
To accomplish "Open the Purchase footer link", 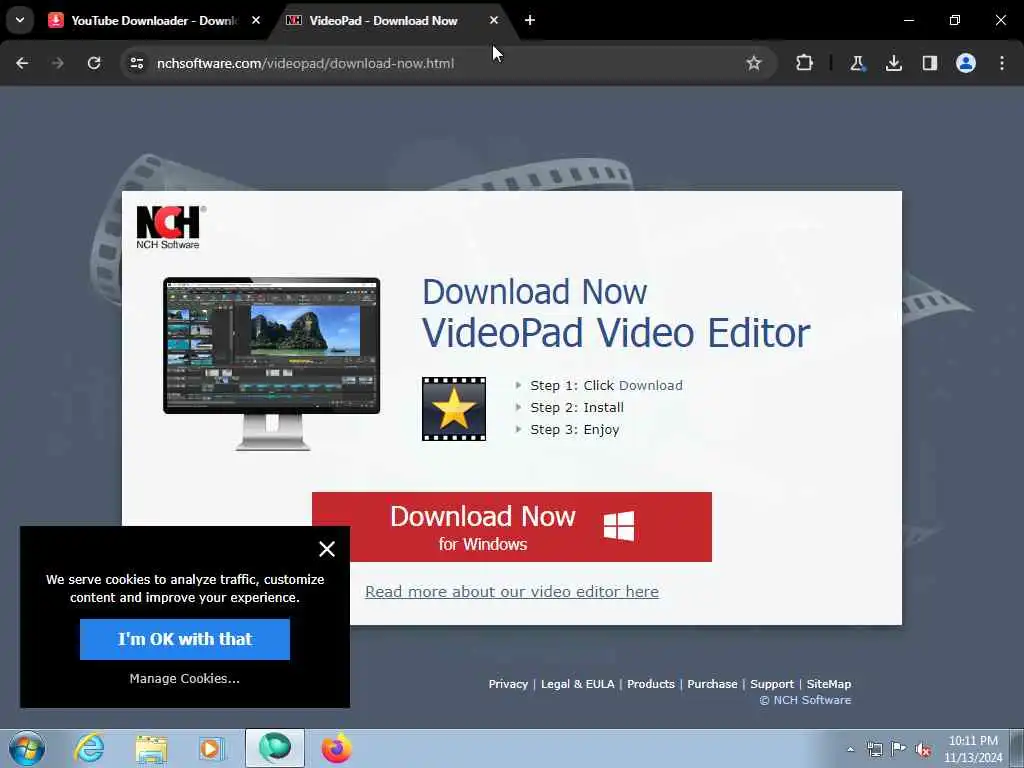I will click(x=712, y=684).
